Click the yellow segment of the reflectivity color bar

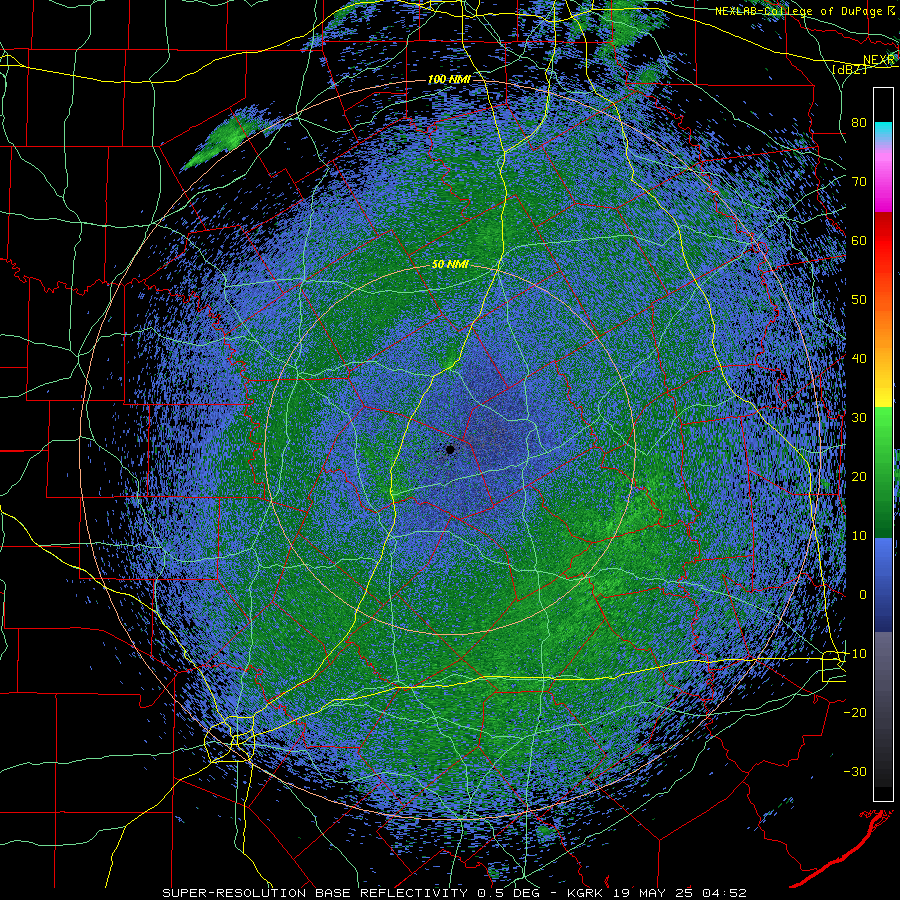[x=883, y=386]
